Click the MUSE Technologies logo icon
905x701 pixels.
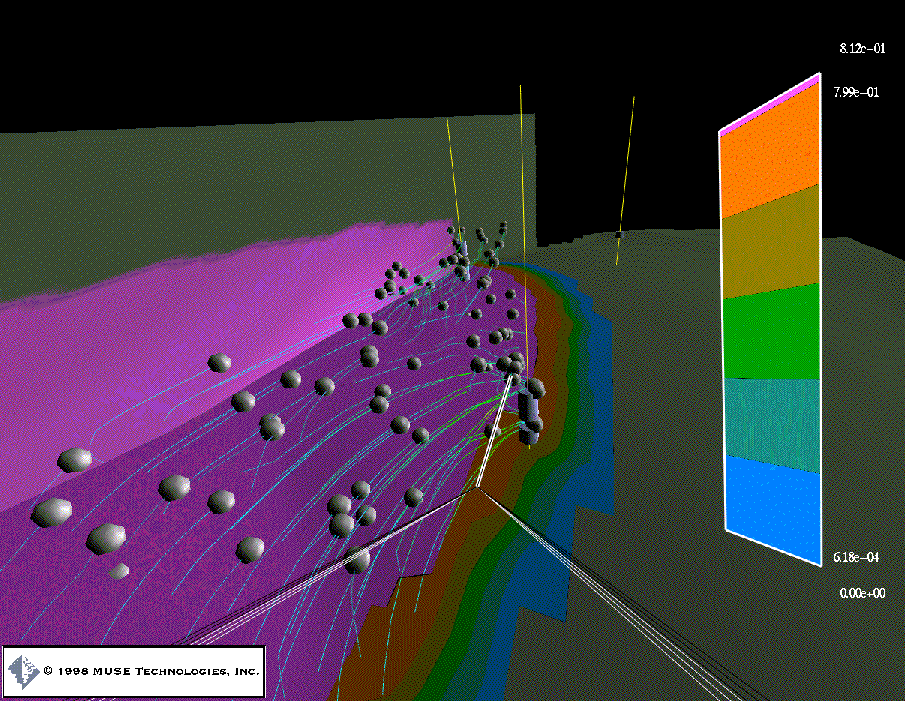(24, 672)
